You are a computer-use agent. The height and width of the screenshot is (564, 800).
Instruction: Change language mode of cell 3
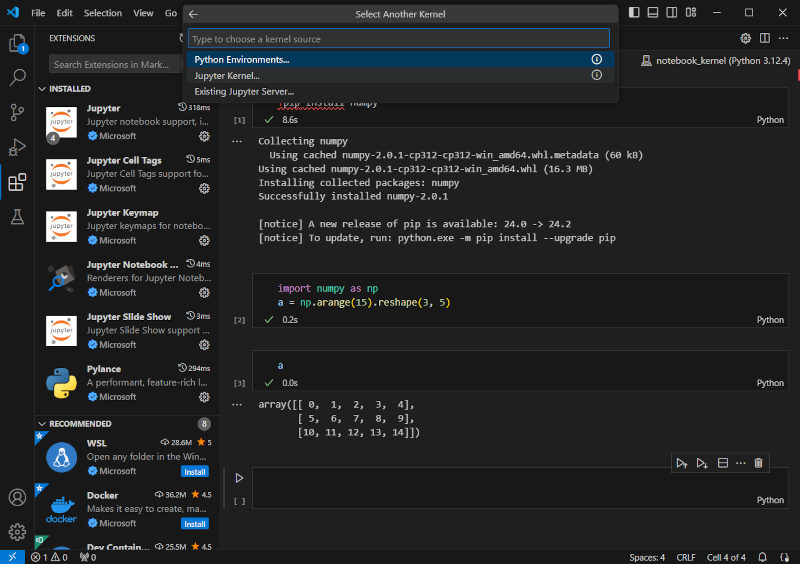(770, 383)
